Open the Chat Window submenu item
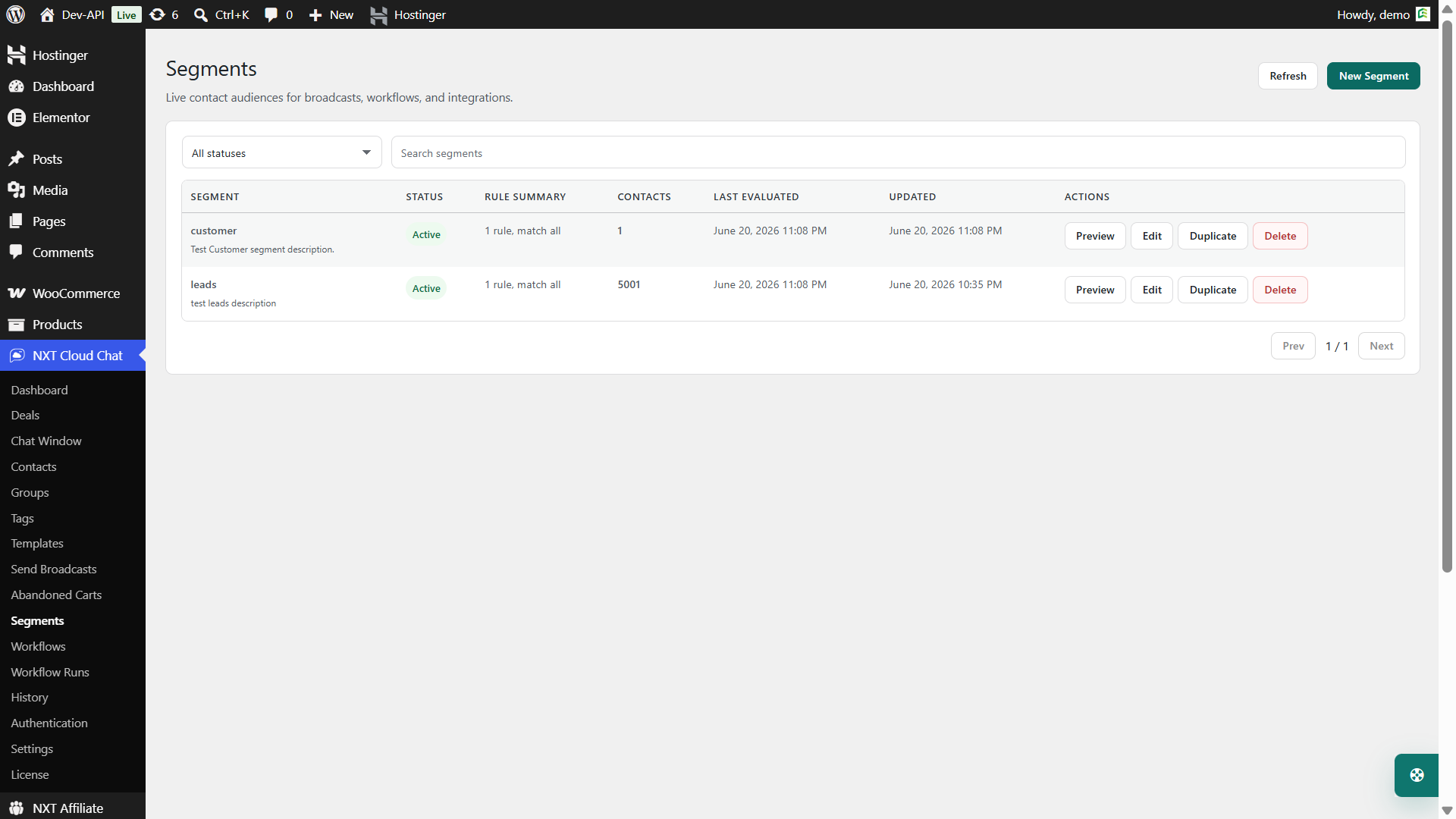This screenshot has width=1456, height=819. [x=45, y=441]
